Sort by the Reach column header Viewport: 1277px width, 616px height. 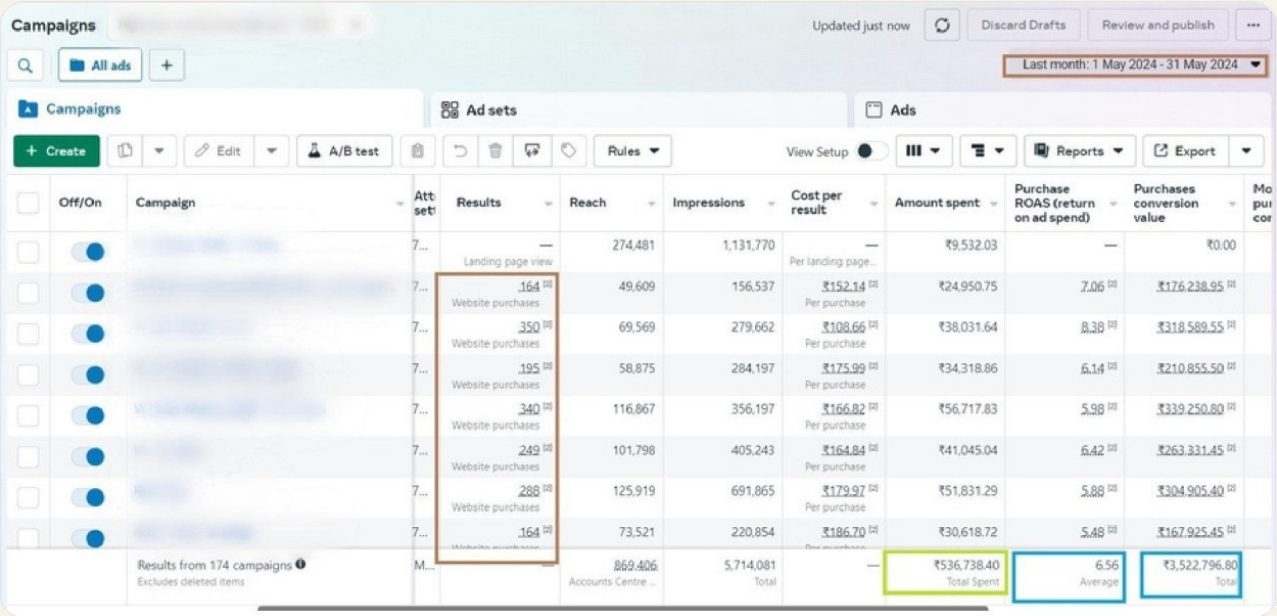[588, 203]
